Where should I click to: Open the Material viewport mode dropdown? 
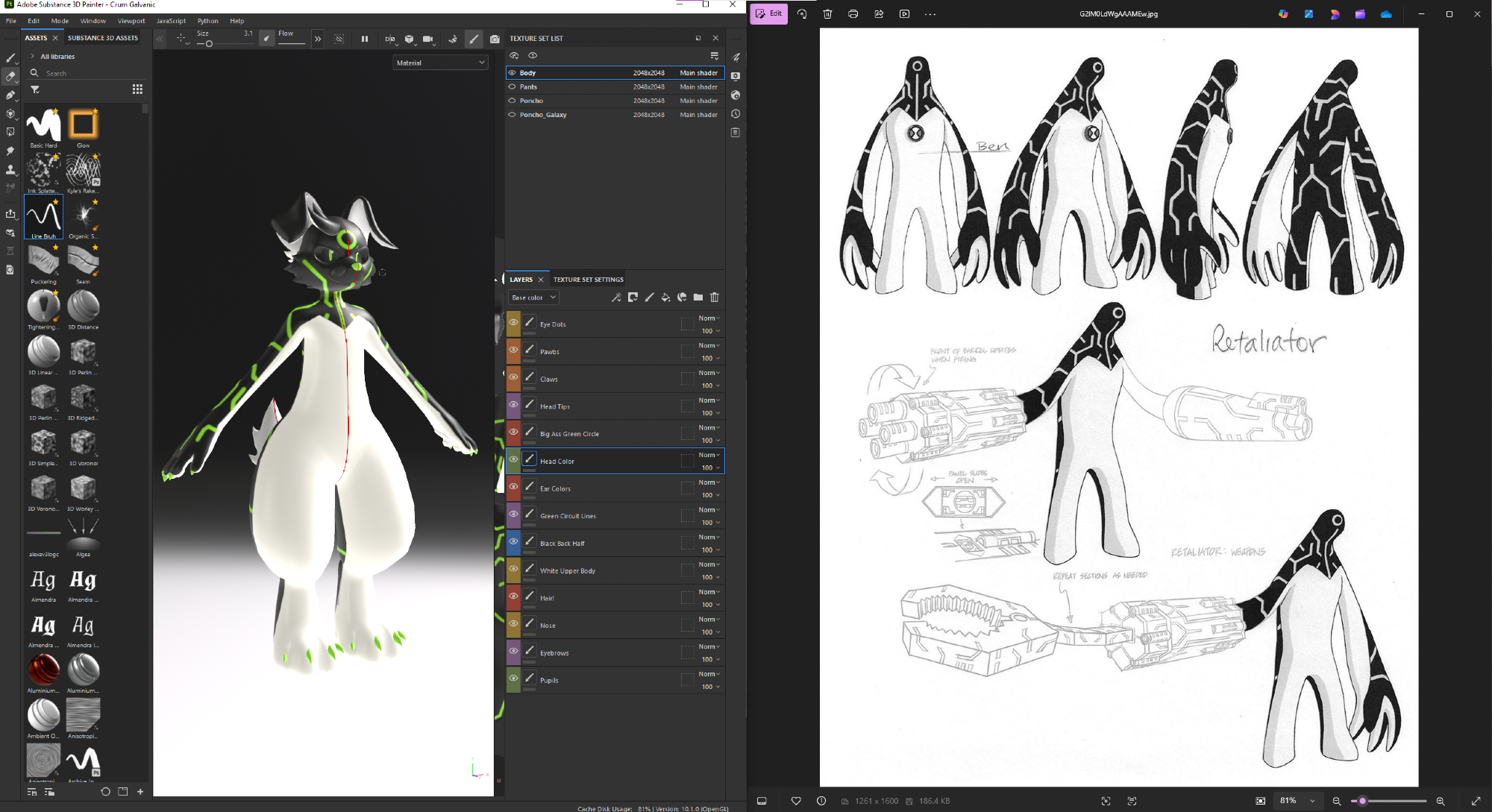[x=440, y=63]
